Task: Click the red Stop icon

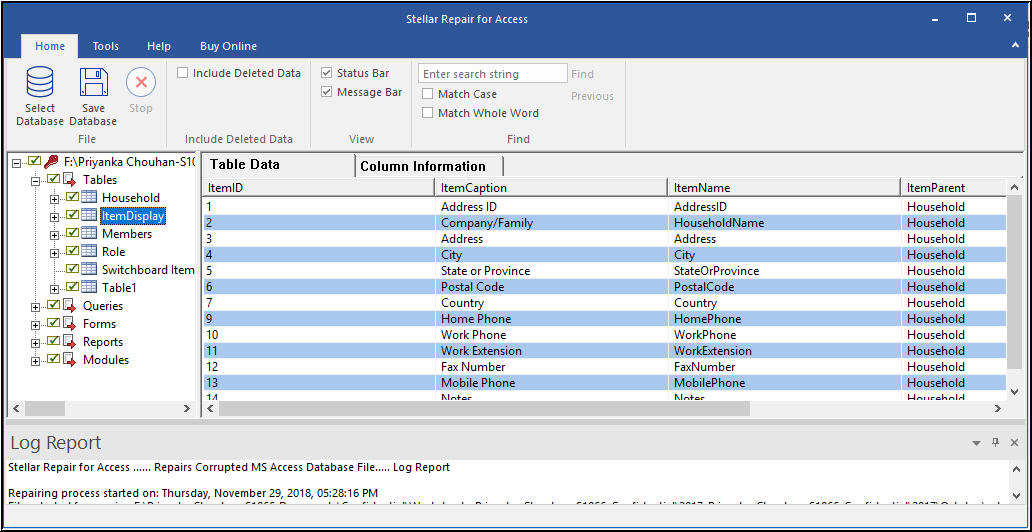Action: (141, 82)
